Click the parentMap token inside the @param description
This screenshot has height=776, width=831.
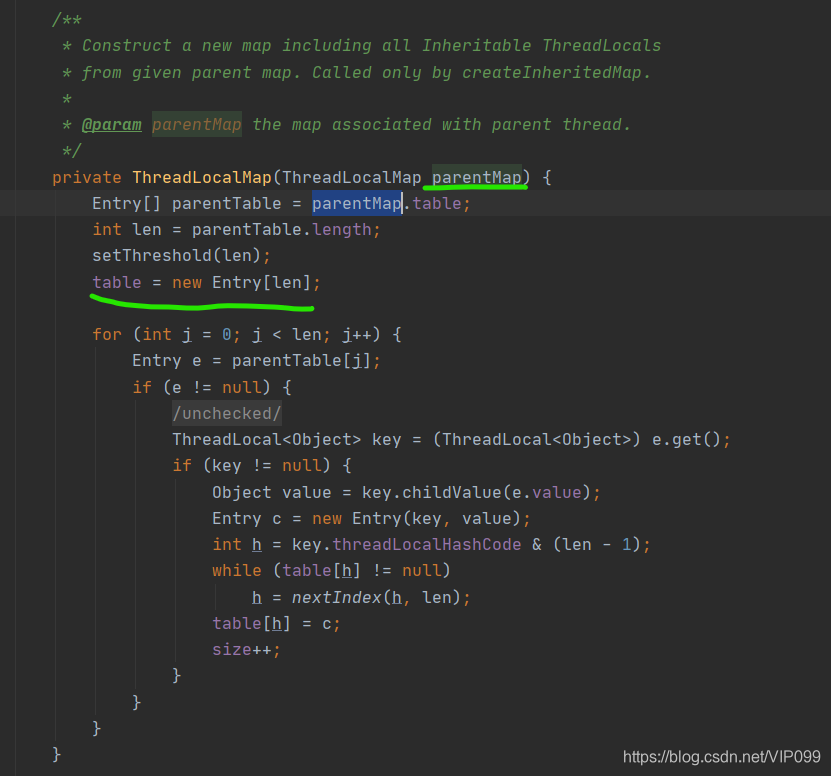196,124
